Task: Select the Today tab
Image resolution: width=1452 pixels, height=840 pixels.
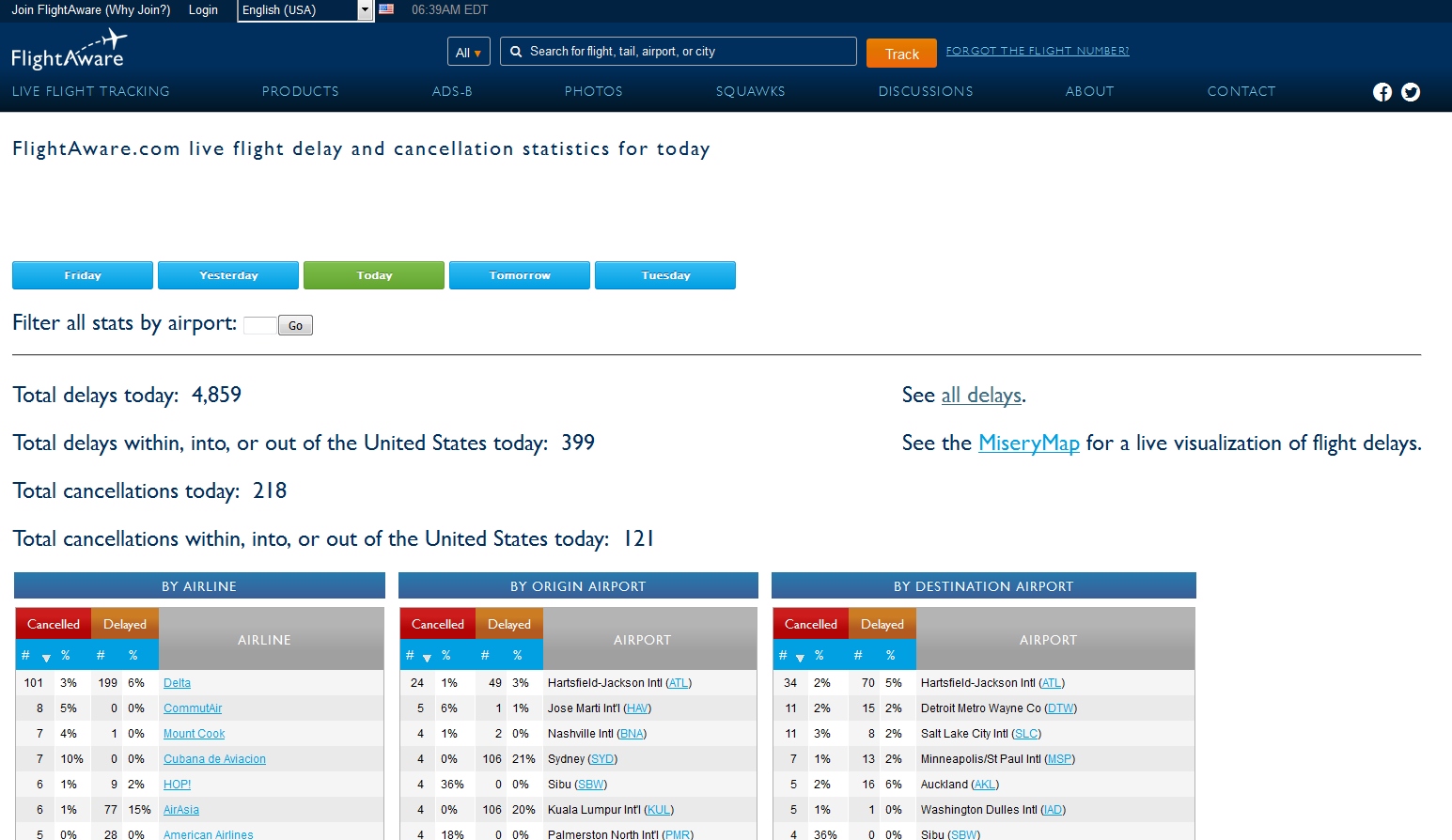Action: [374, 275]
